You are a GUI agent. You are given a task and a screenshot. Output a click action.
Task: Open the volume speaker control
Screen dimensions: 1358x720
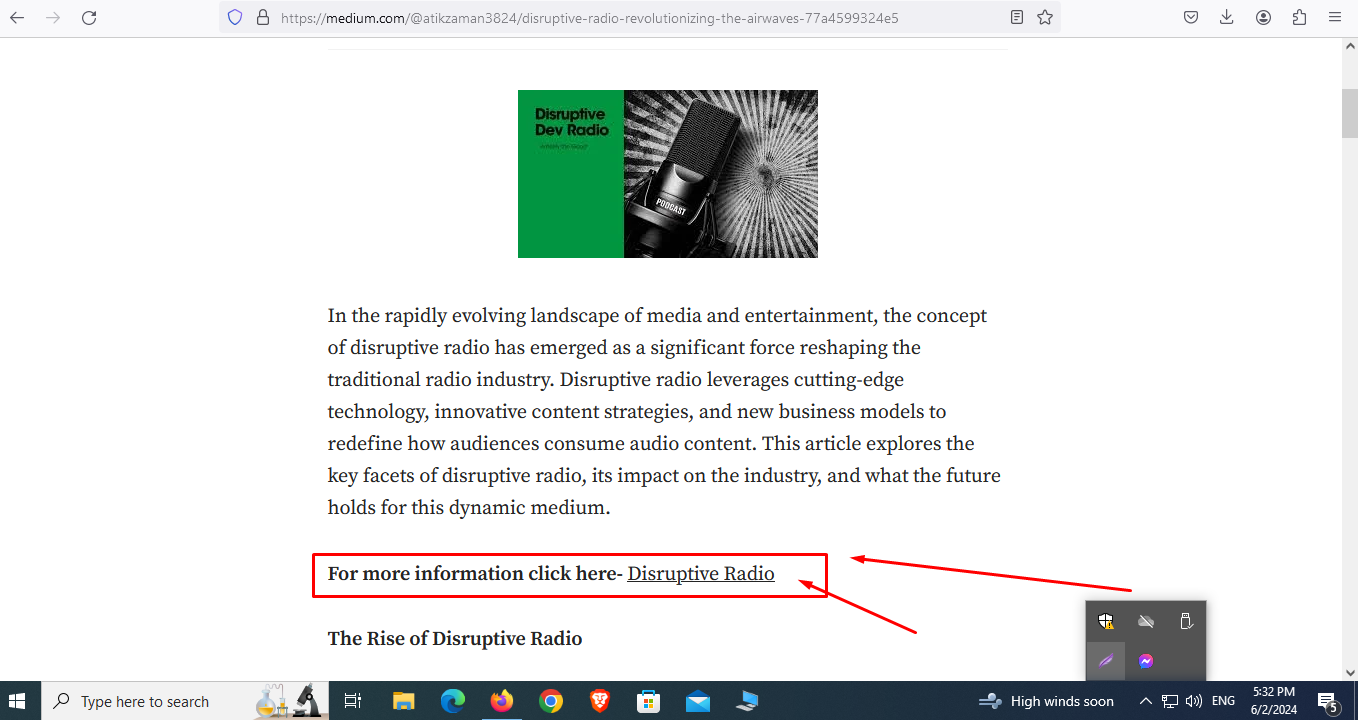click(x=1193, y=701)
